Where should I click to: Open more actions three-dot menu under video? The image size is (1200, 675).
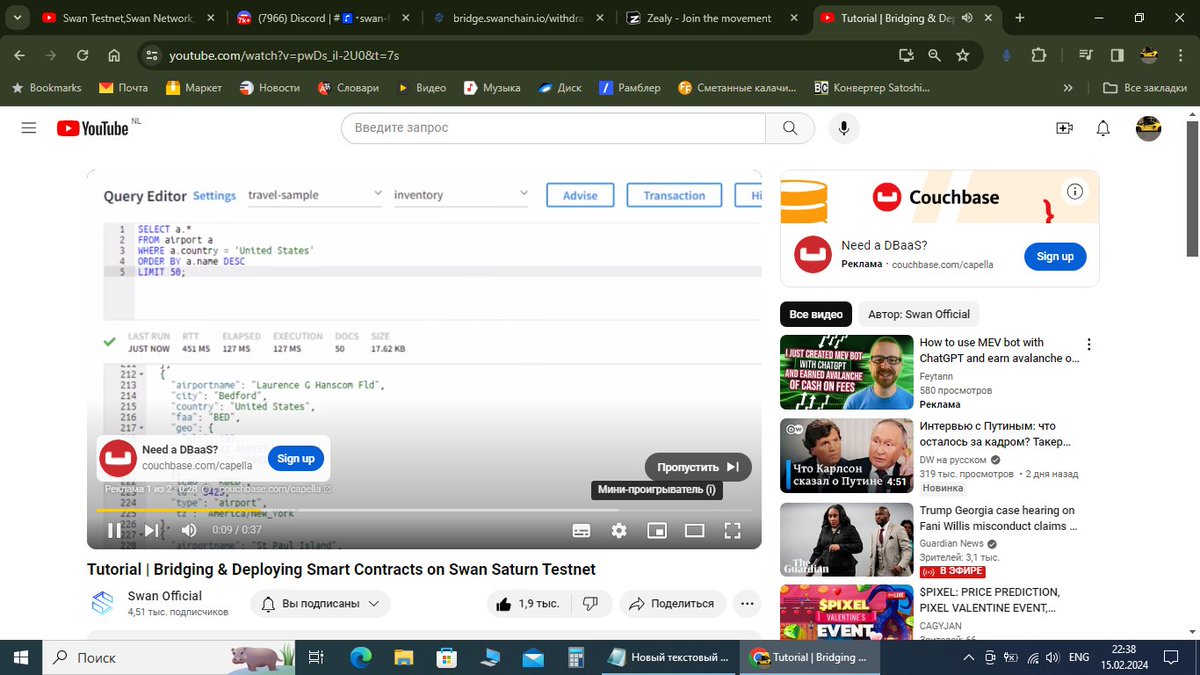(747, 603)
